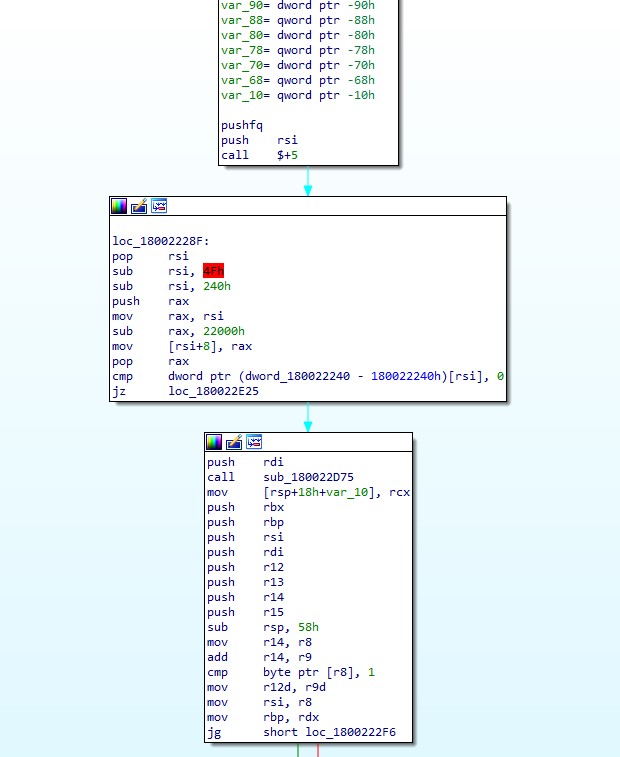The height and width of the screenshot is (757, 620).
Task: Select 'mov rbp, rdx' instruction
Action: 263,717
